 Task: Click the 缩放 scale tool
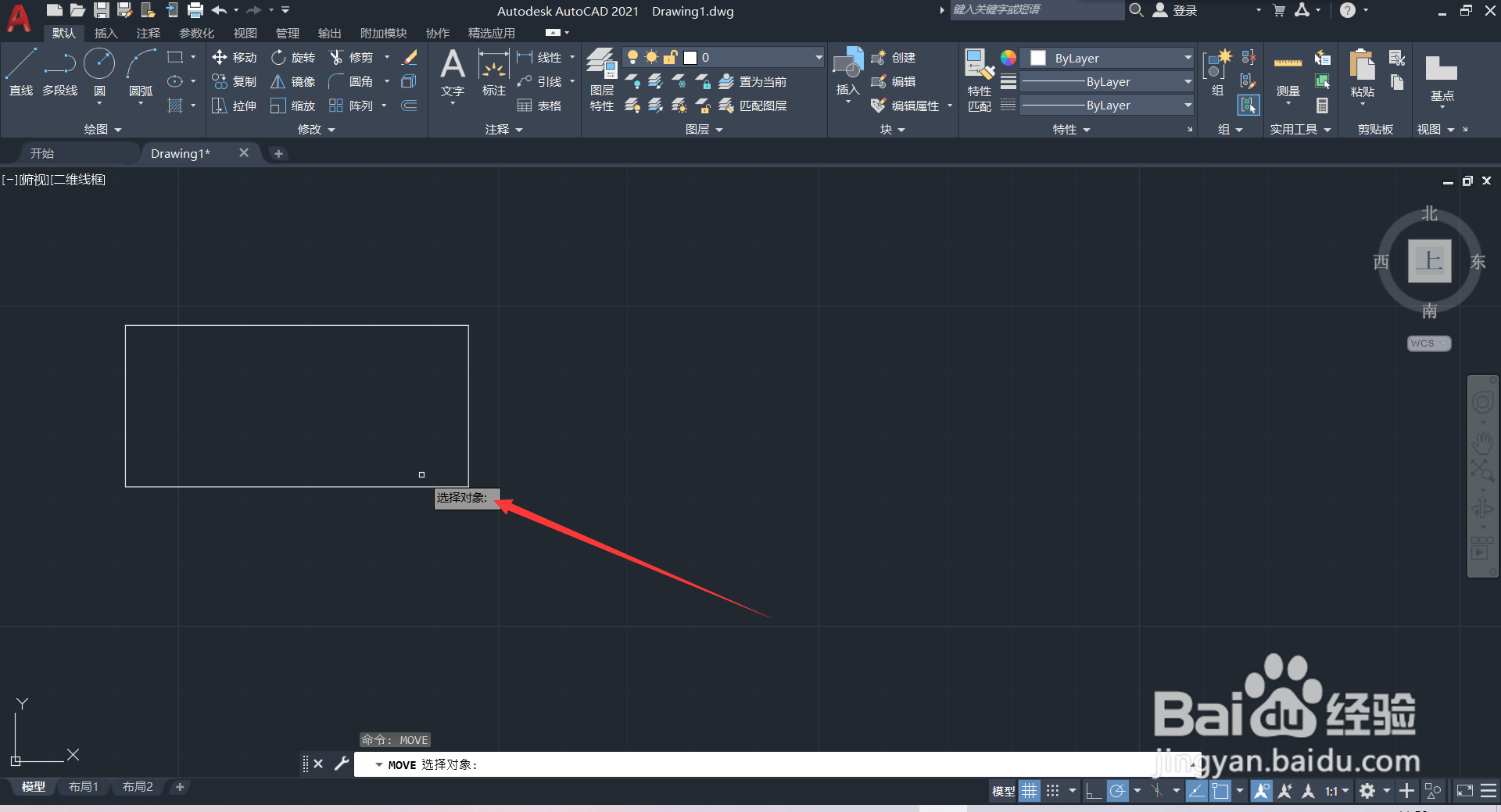point(293,106)
